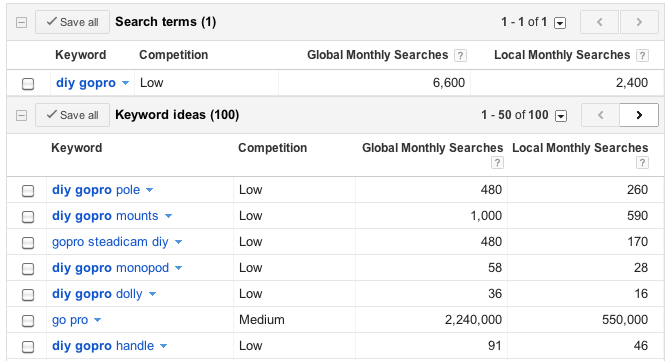The image size is (672, 361).
Task: Check the box for gopro steadicam diy
Action: coord(28,243)
